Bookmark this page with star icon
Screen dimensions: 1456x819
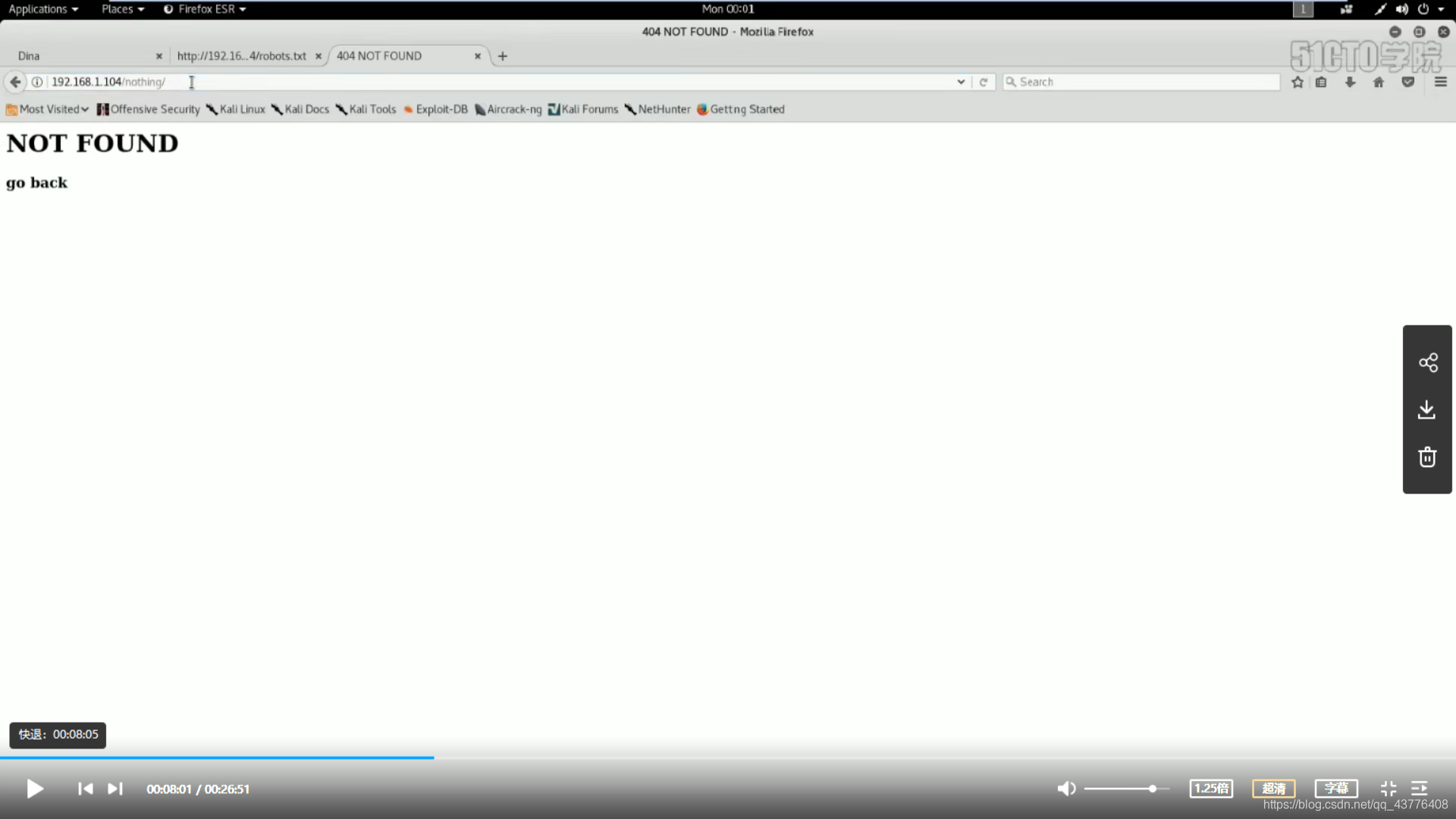(x=1298, y=82)
